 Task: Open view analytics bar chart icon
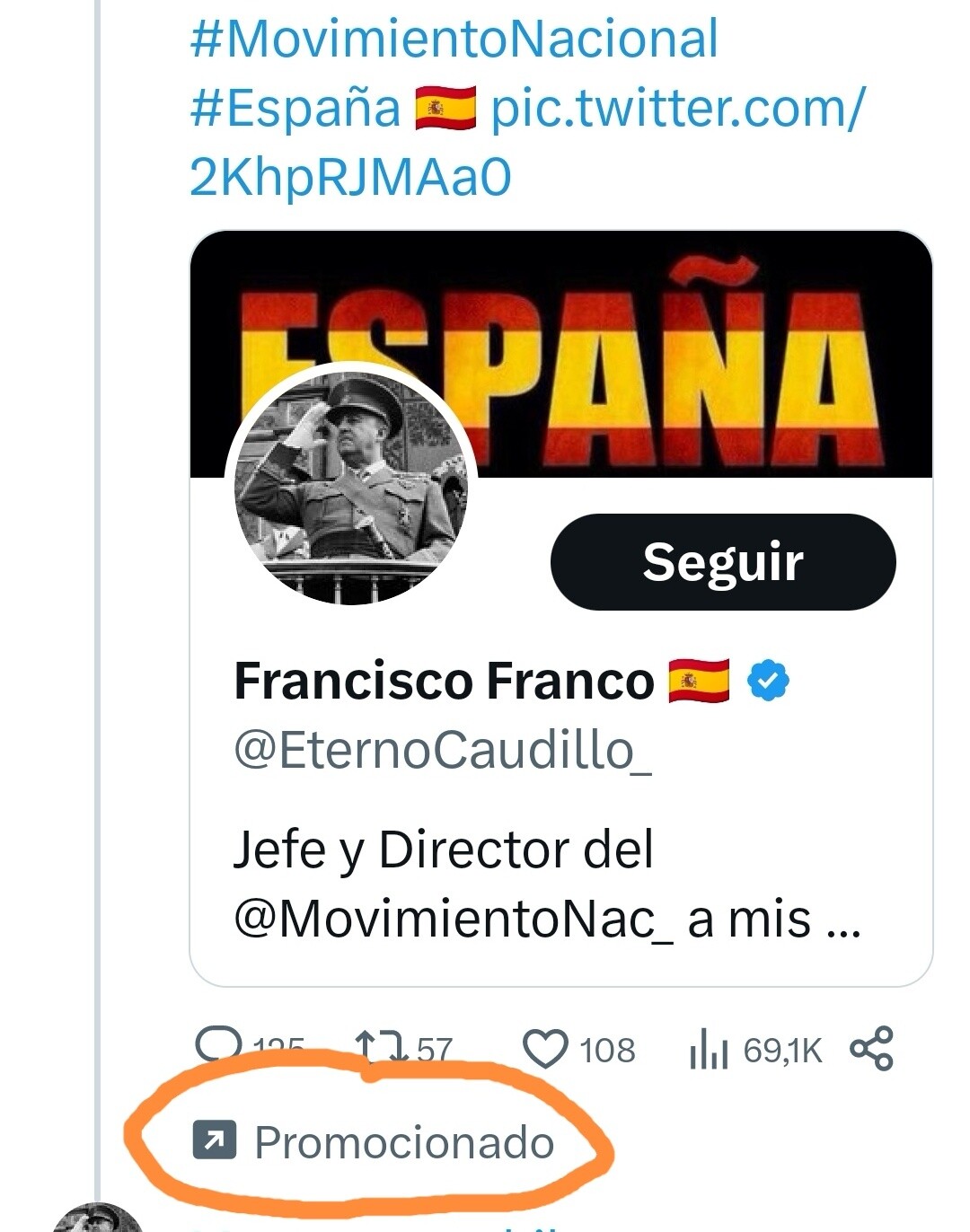[708, 1050]
